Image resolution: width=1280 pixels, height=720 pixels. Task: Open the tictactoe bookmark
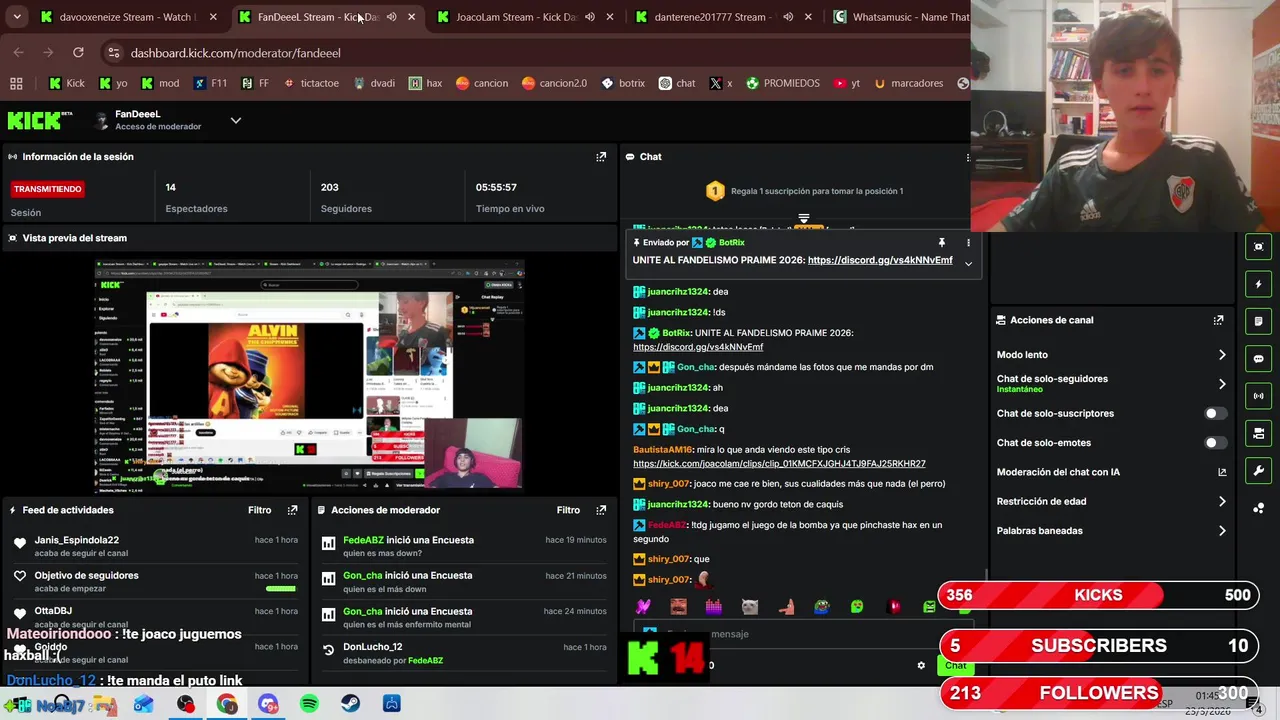[311, 83]
